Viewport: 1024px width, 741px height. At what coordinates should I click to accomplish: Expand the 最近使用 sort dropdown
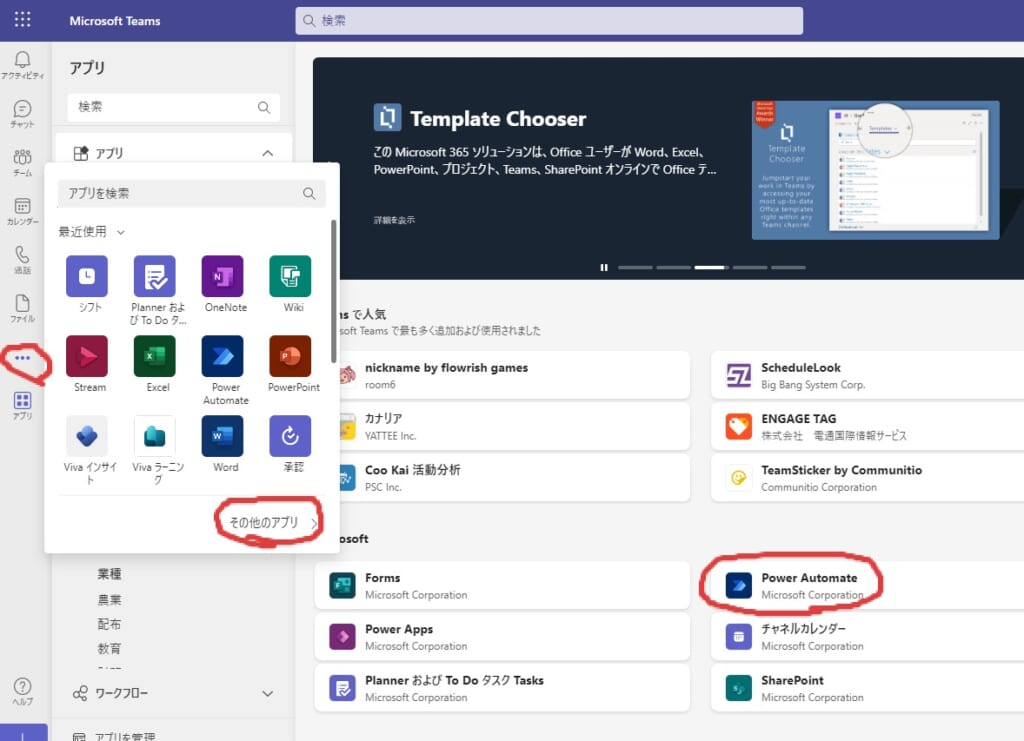coord(92,232)
